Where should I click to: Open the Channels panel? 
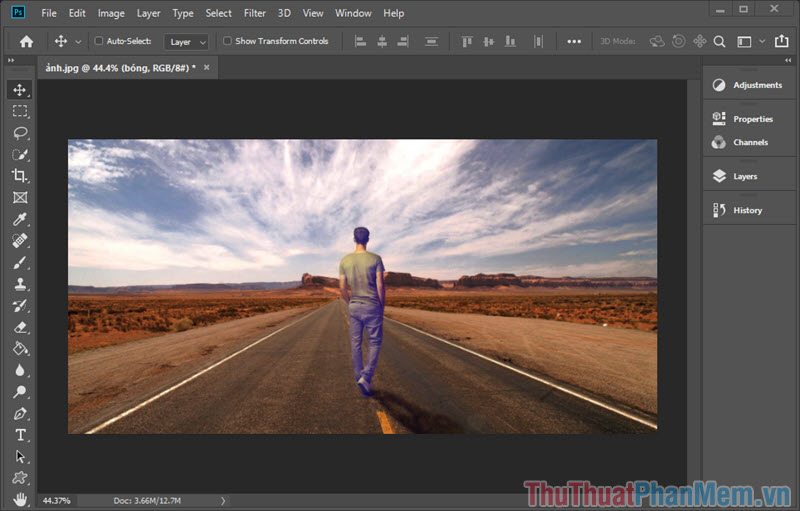pyautogui.click(x=749, y=142)
